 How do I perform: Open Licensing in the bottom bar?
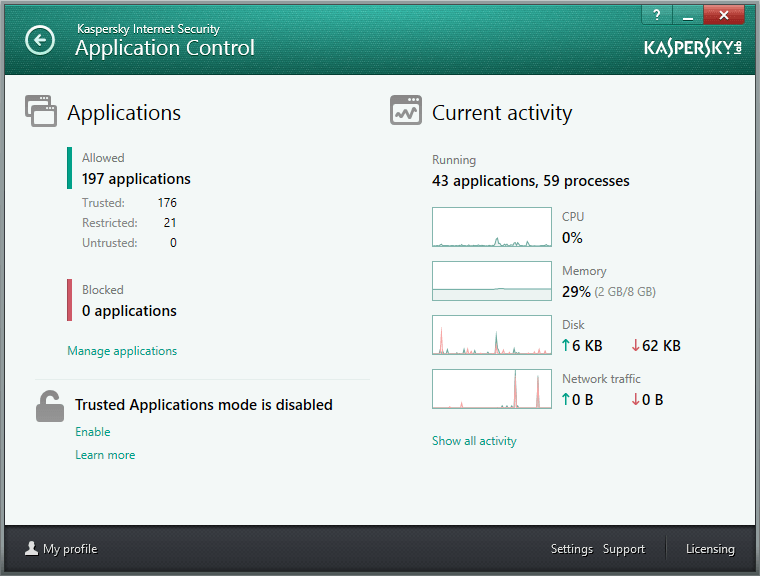tap(710, 548)
